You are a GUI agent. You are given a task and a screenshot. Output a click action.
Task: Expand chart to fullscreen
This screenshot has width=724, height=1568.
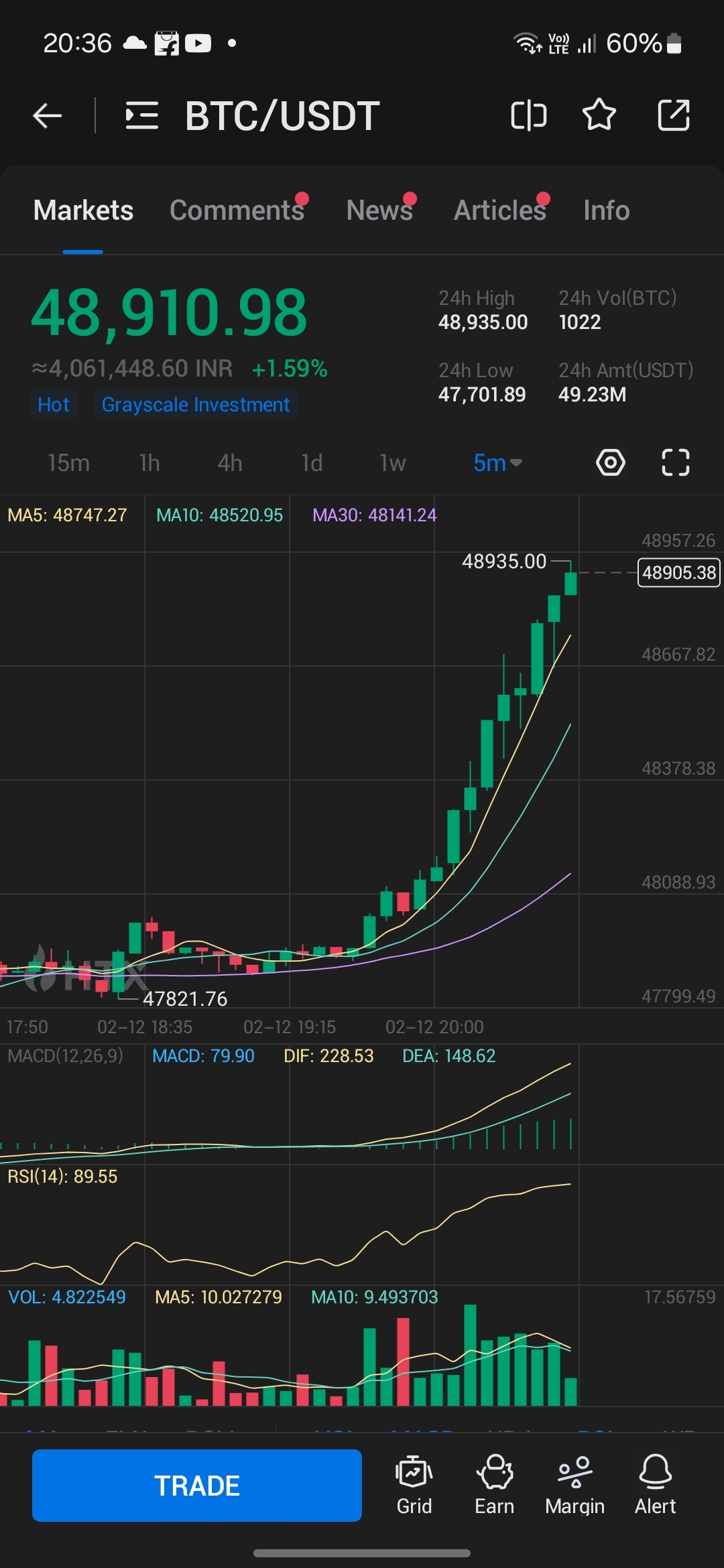coord(675,462)
